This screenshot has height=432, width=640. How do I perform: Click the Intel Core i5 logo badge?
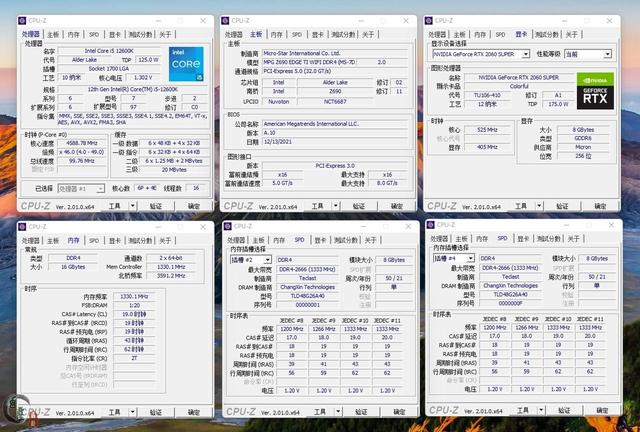pos(186,64)
